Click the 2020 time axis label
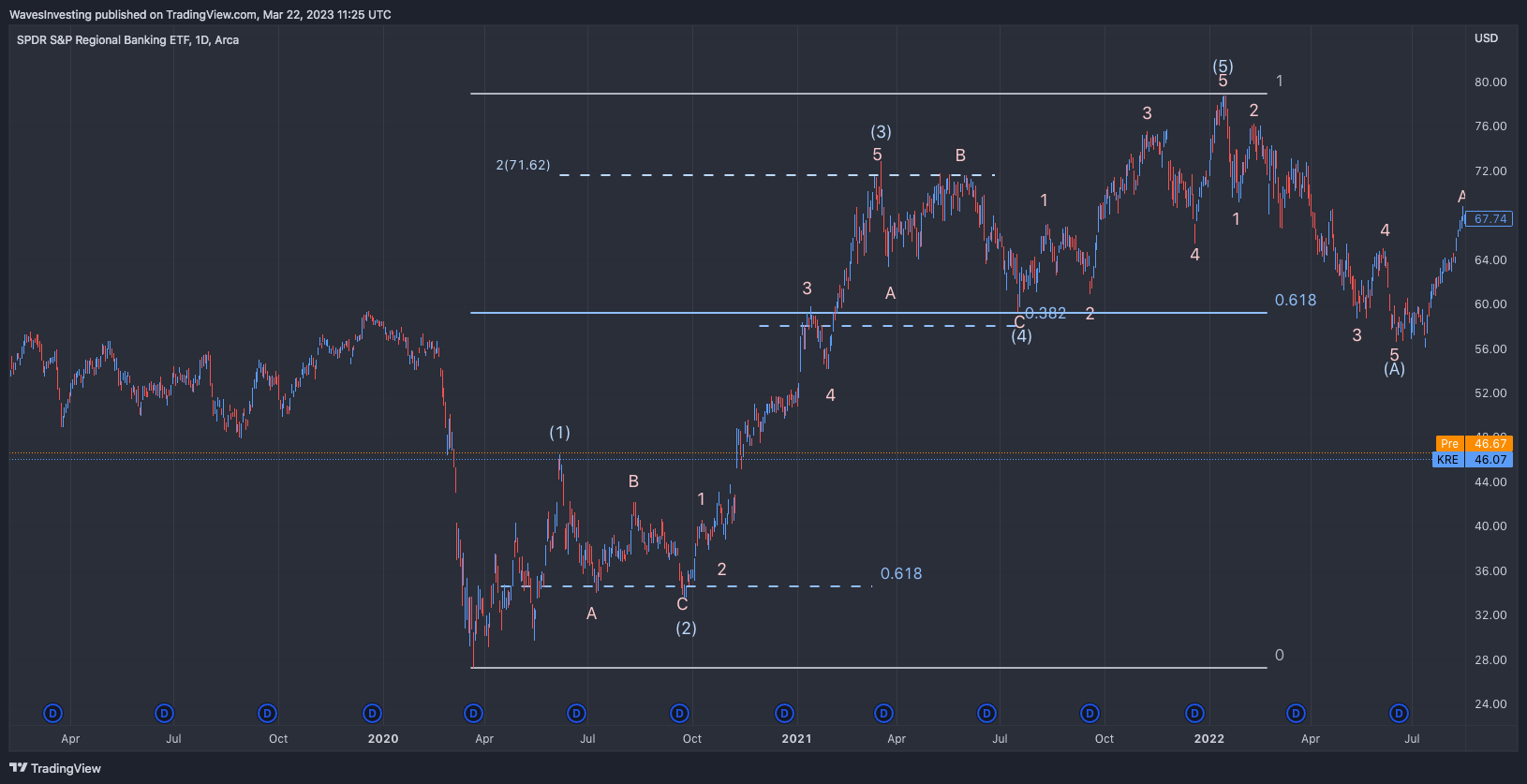 (383, 739)
